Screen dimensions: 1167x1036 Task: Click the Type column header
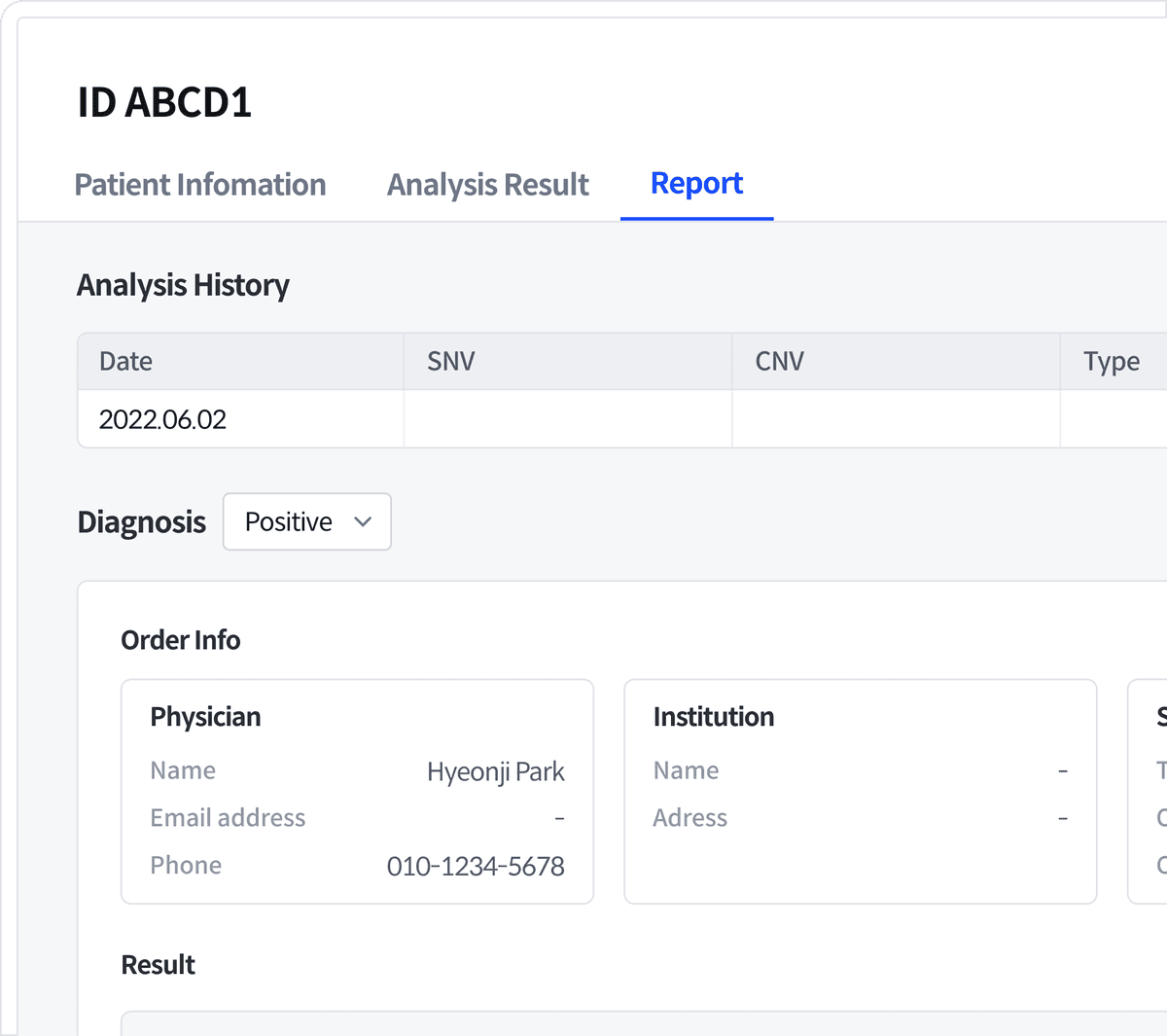coord(1112,362)
